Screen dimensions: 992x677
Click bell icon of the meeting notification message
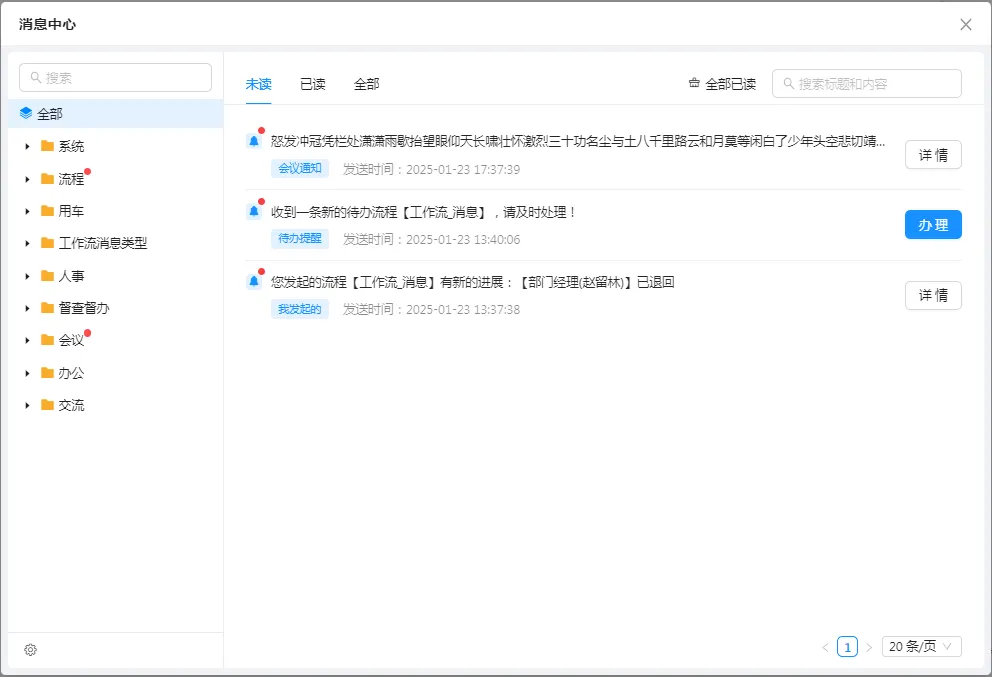pyautogui.click(x=254, y=141)
